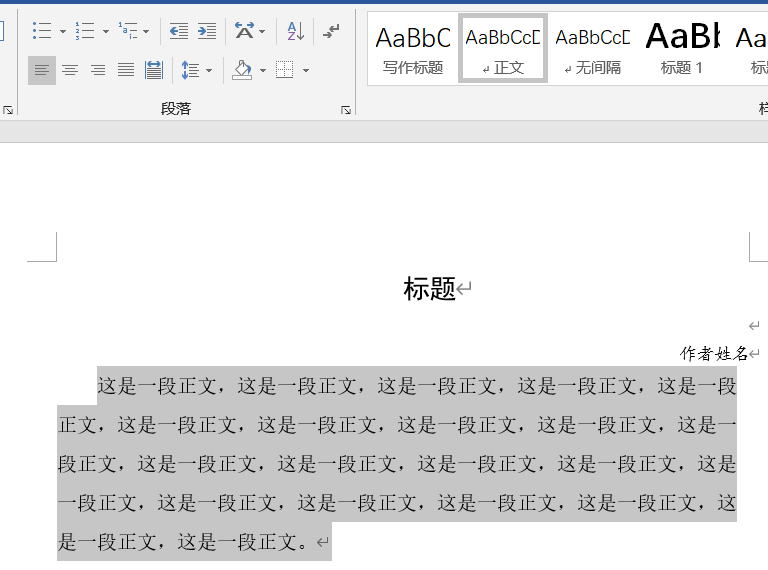Click the empty paragraph mark above 作者姓名
Screen dimensions: 768x570
pos(754,325)
